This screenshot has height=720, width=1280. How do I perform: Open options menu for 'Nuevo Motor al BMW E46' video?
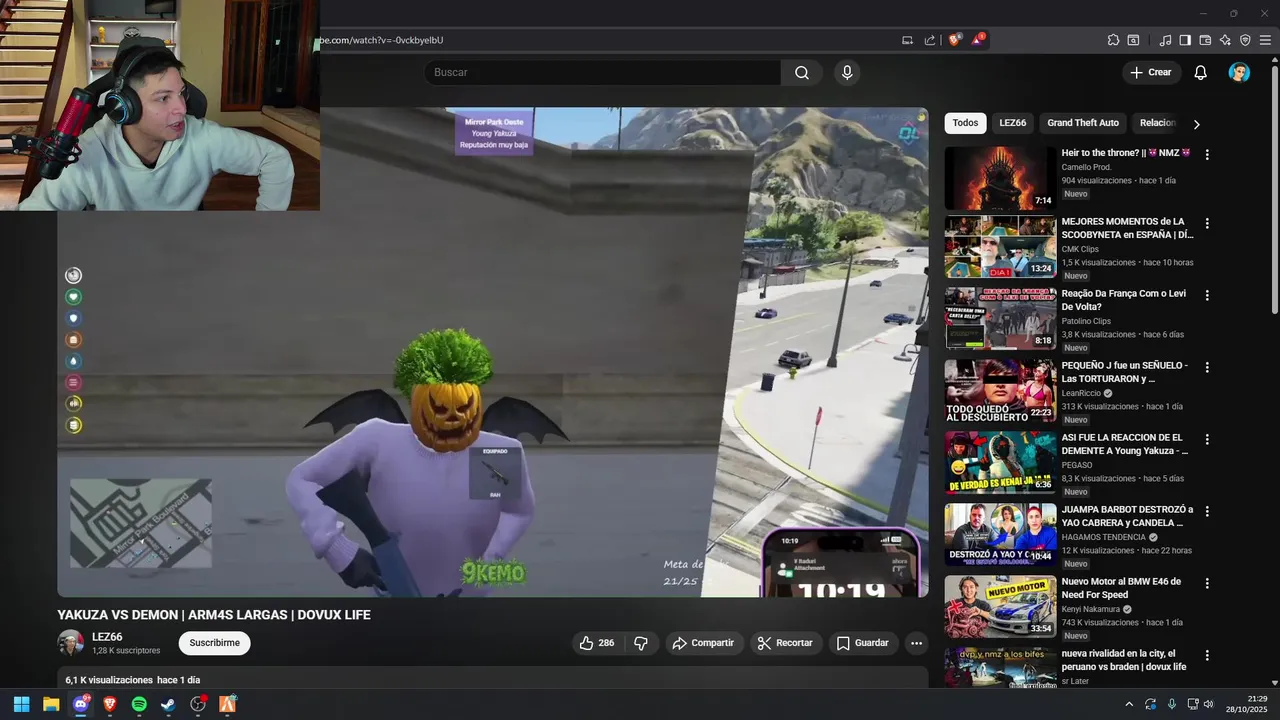[x=1207, y=583]
